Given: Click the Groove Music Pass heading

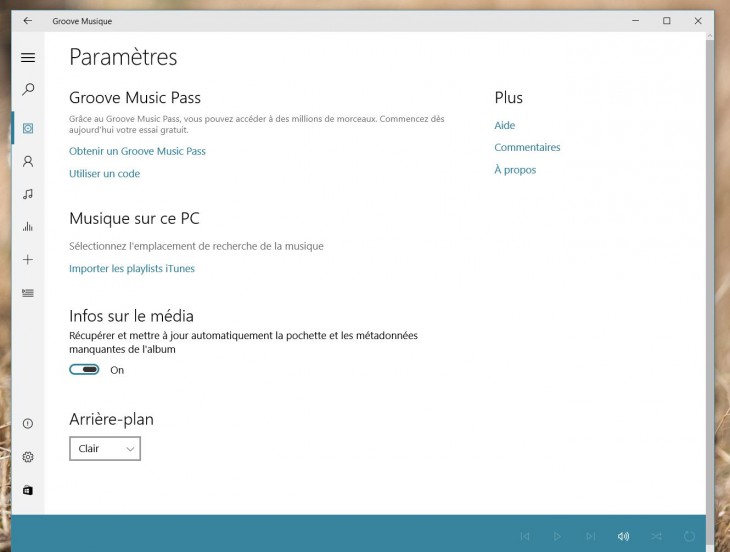Looking at the screenshot, I should tap(135, 98).
